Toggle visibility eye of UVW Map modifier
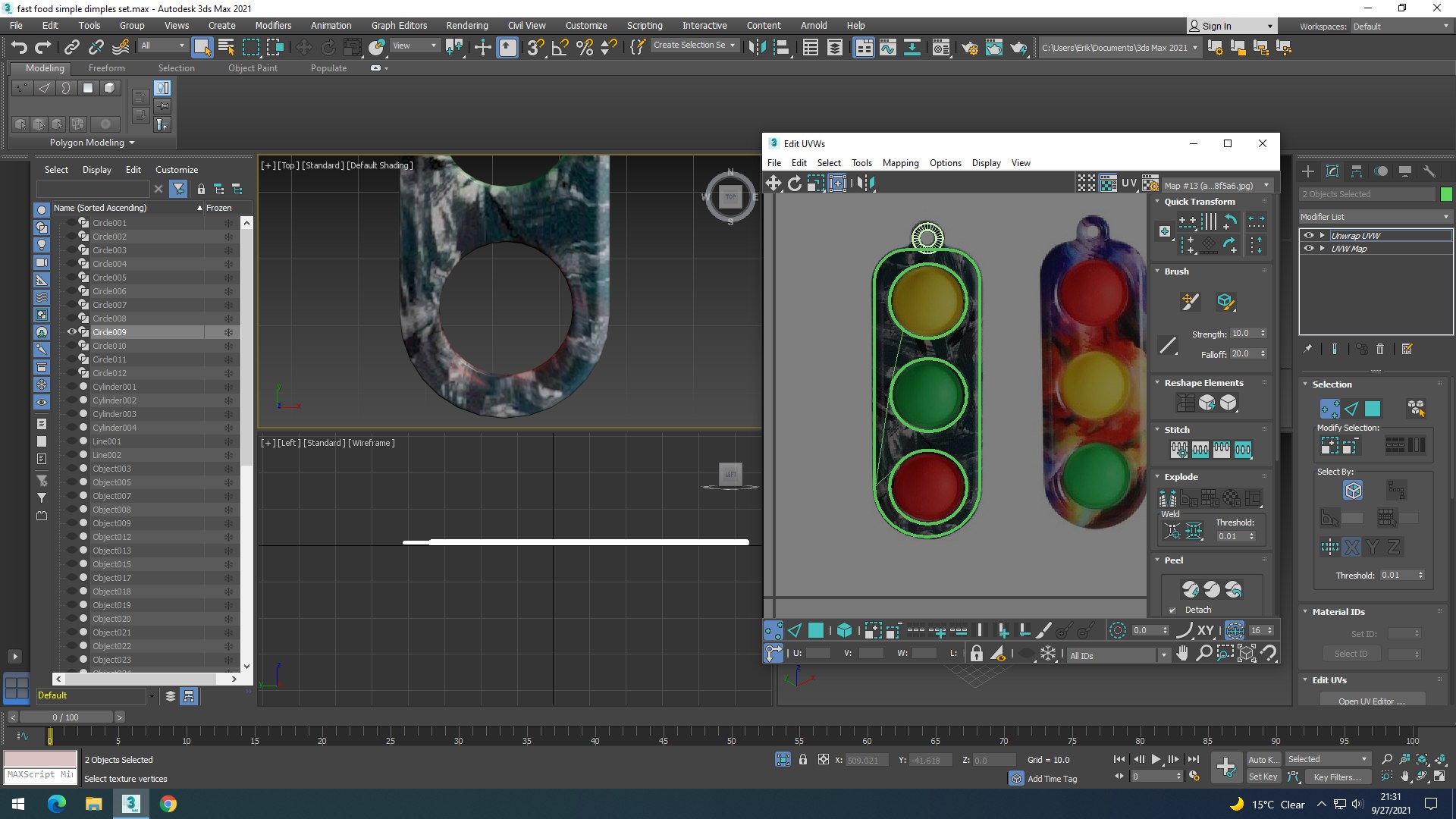Viewport: 1456px width, 819px height. pyautogui.click(x=1309, y=249)
